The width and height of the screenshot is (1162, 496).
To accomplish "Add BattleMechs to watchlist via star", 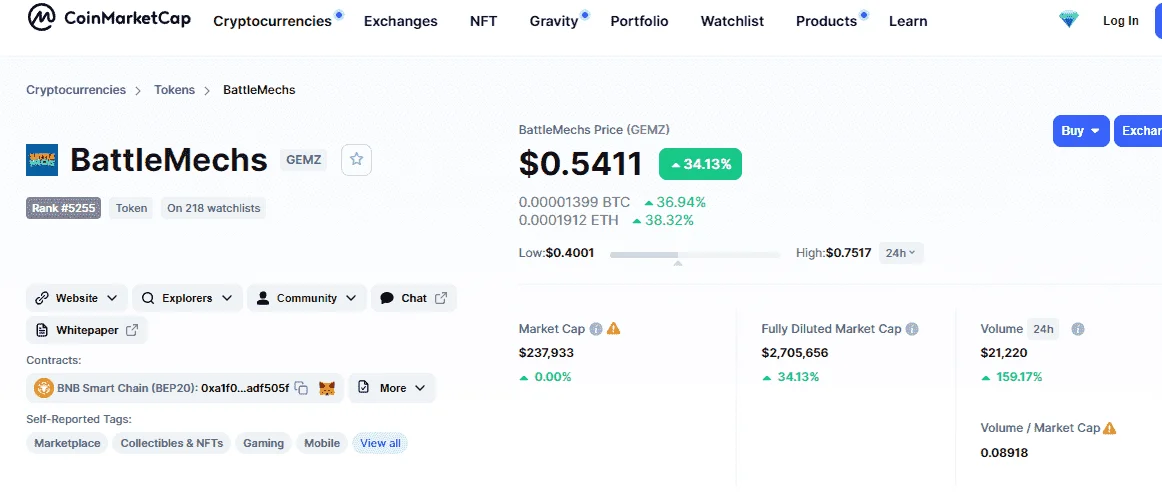I will pos(356,159).
